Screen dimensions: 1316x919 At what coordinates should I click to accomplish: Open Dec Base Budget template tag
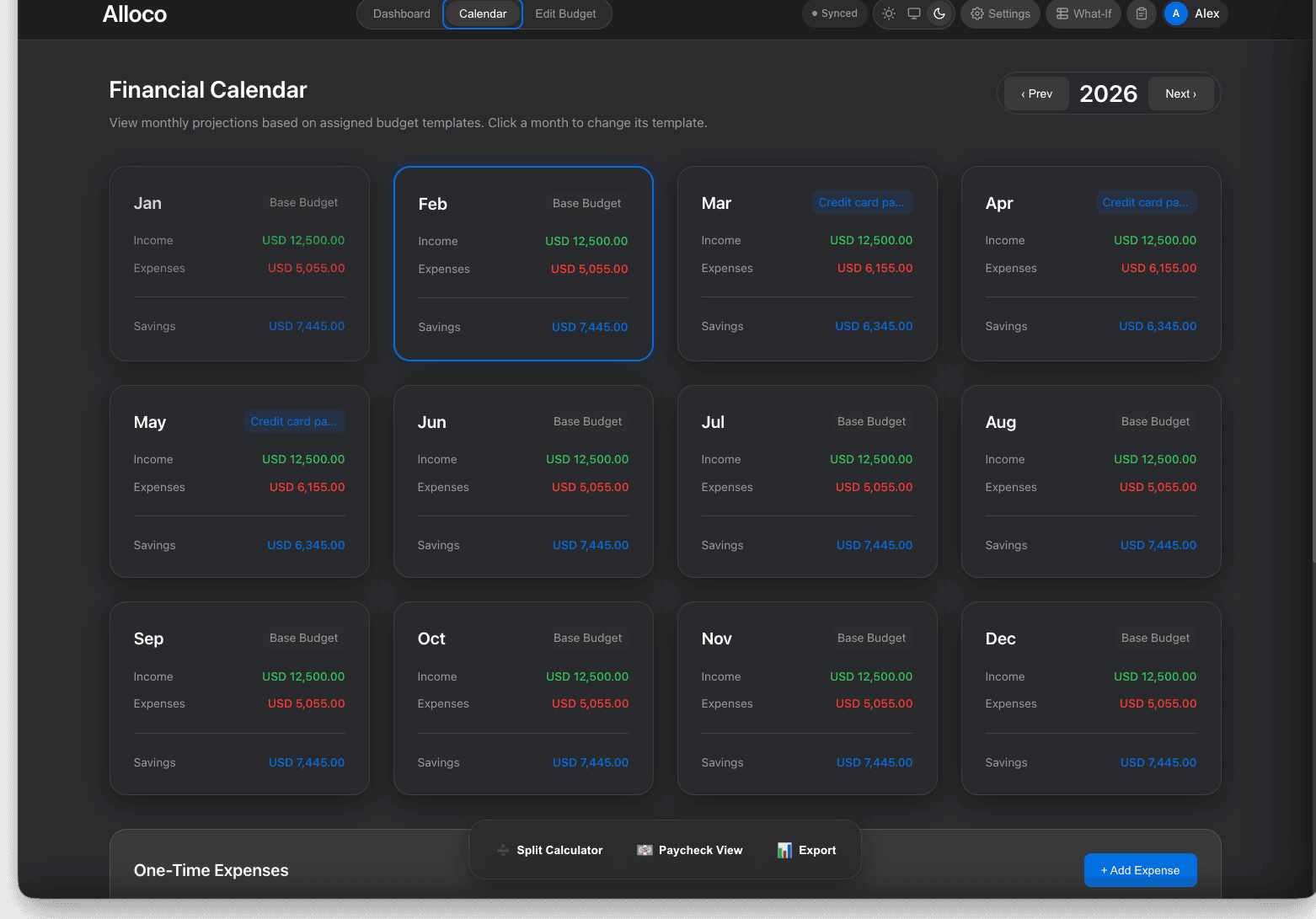[1155, 638]
